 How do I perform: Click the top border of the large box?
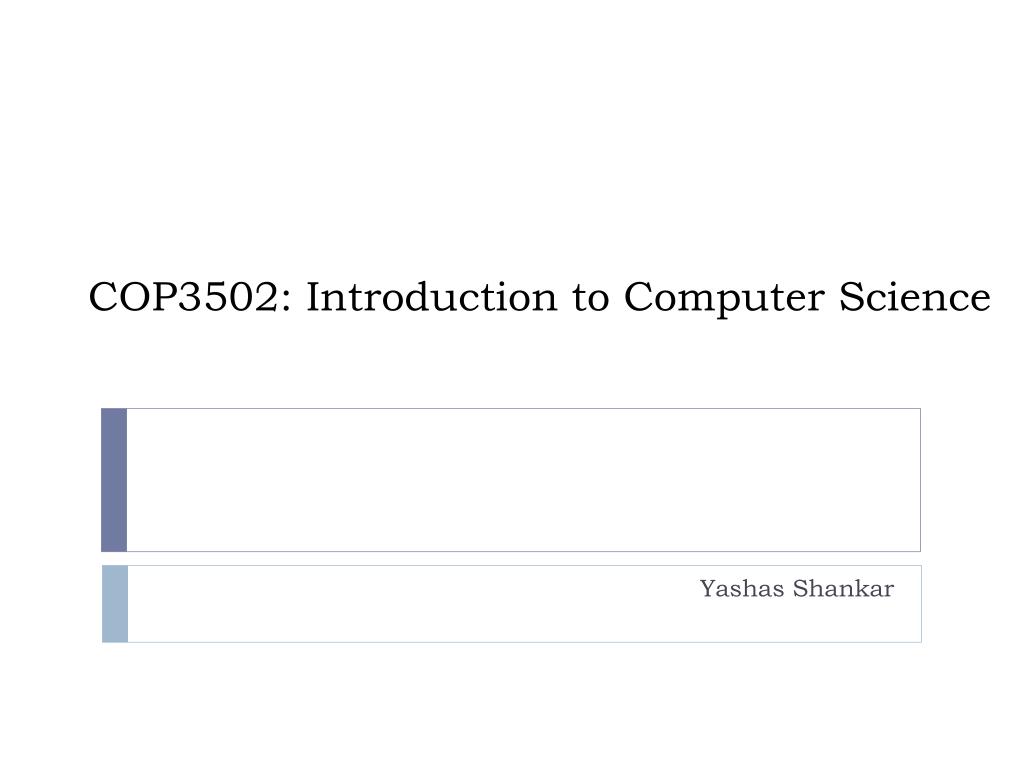tap(524, 408)
